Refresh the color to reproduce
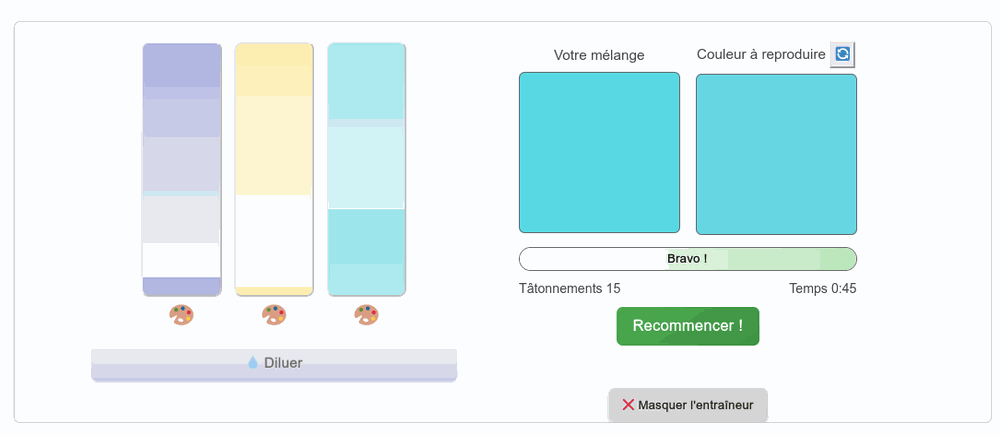 [843, 54]
